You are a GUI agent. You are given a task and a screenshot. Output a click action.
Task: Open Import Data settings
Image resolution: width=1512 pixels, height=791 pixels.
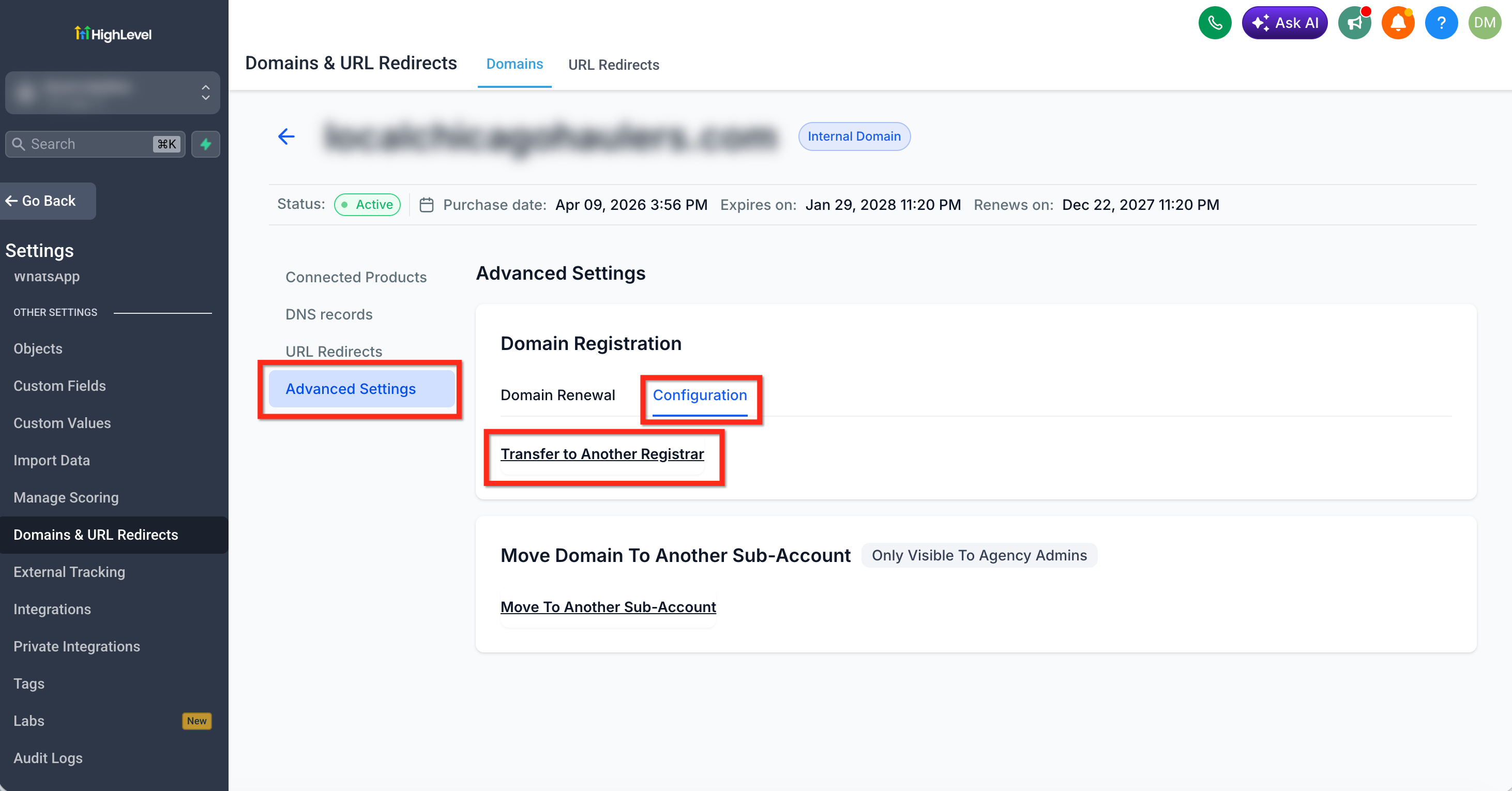(x=52, y=460)
